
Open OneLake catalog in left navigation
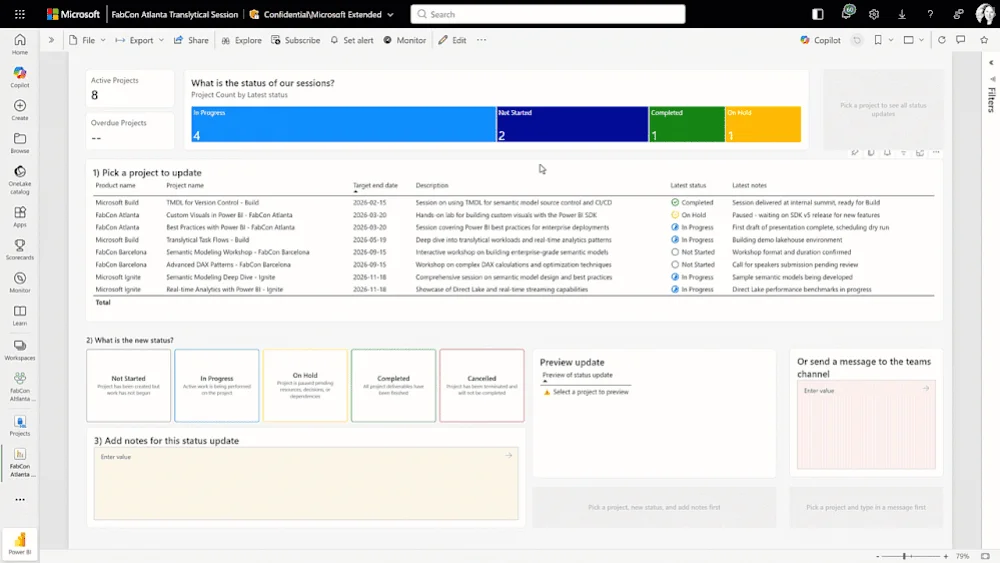(x=20, y=179)
